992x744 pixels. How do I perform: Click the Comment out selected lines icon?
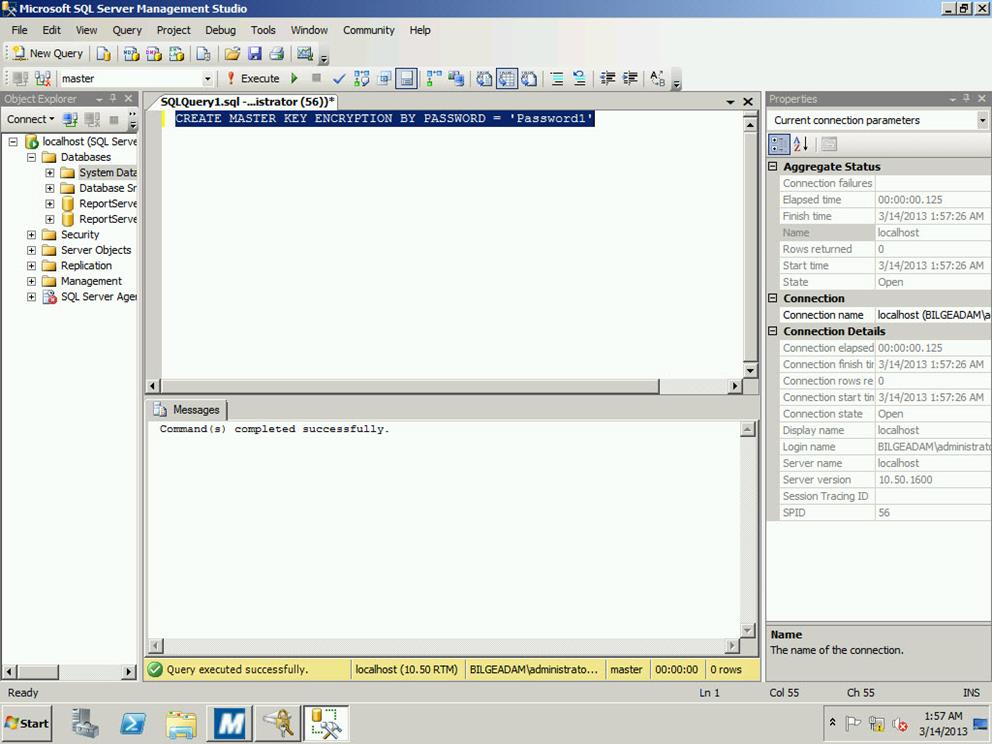pos(557,78)
